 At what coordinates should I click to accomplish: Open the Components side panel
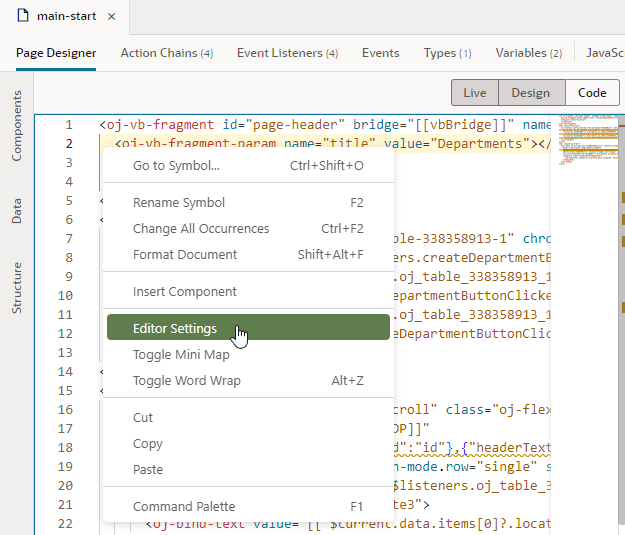[x=16, y=126]
